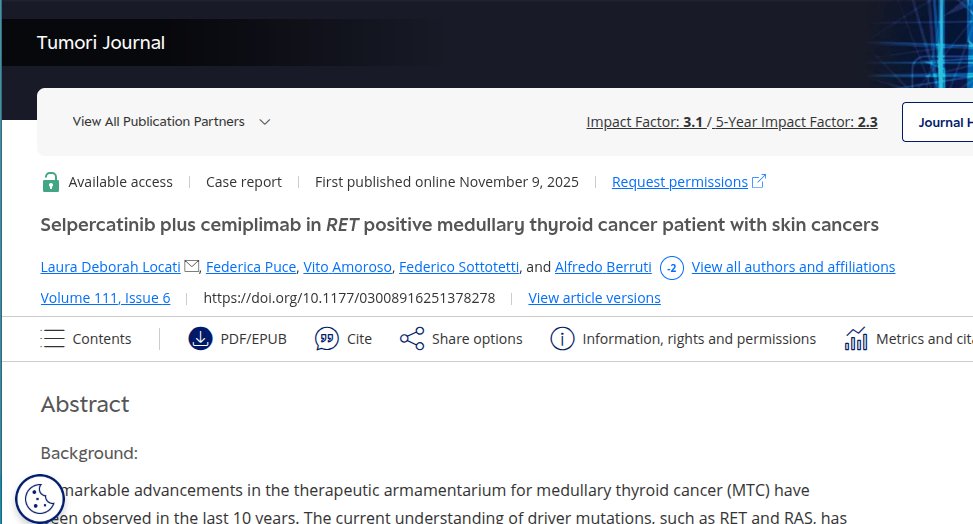Image resolution: width=973 pixels, height=524 pixels.
Task: Click the Impact Factor 3.1 link
Action: click(x=645, y=122)
